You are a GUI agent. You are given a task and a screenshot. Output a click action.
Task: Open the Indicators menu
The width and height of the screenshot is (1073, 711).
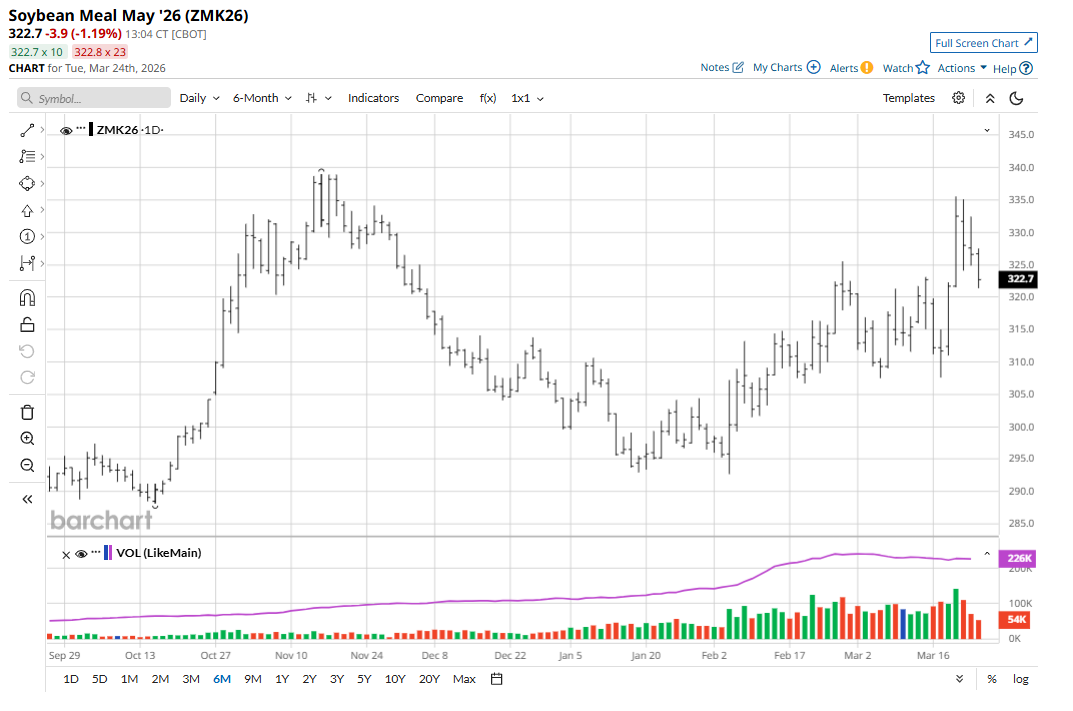[x=373, y=99]
